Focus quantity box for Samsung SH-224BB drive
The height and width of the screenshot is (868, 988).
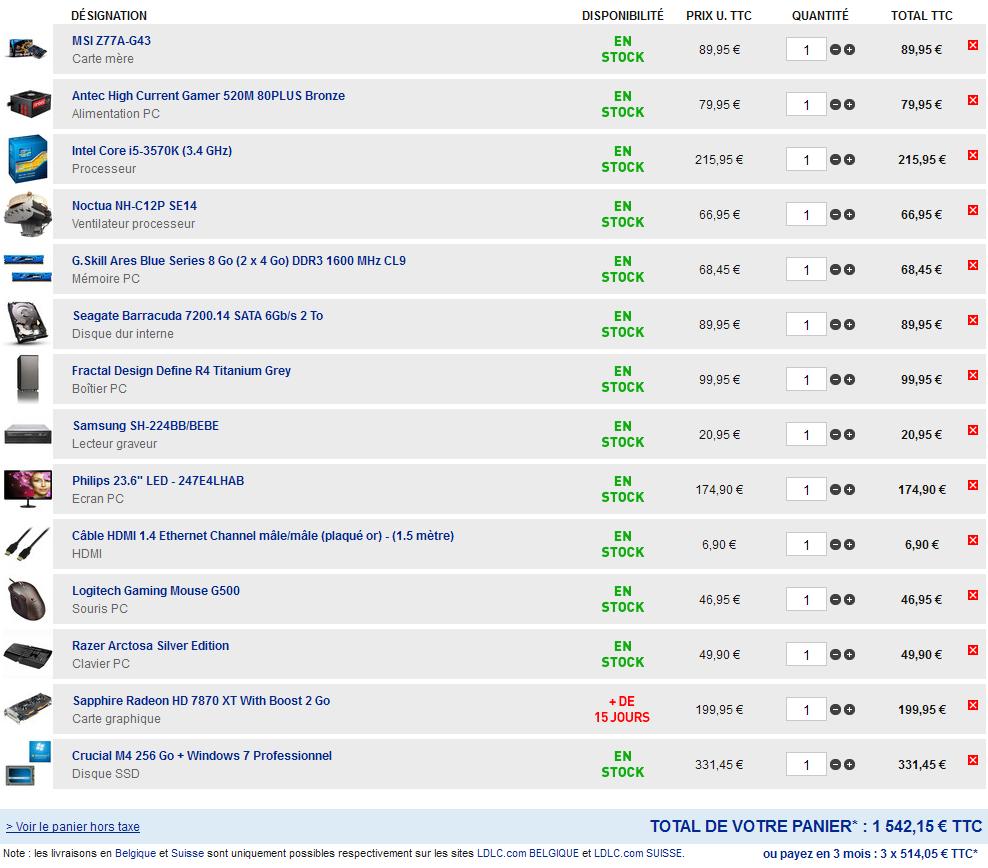(806, 434)
